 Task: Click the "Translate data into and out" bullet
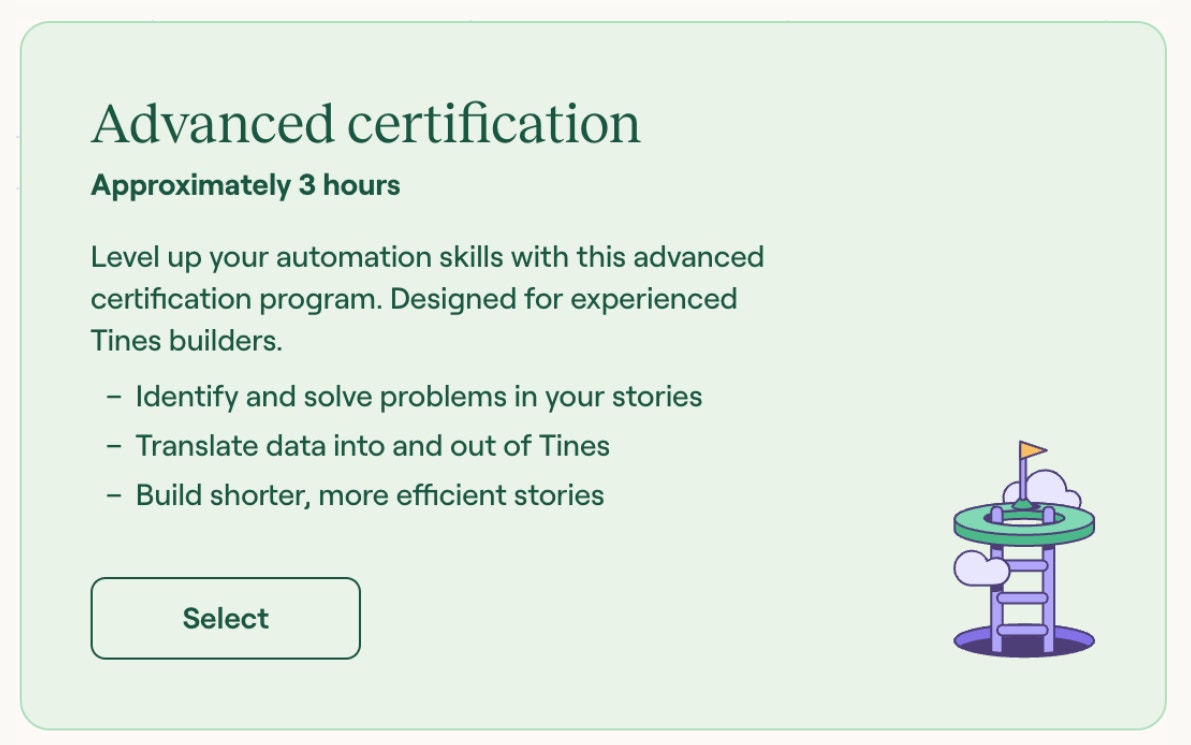point(372,446)
